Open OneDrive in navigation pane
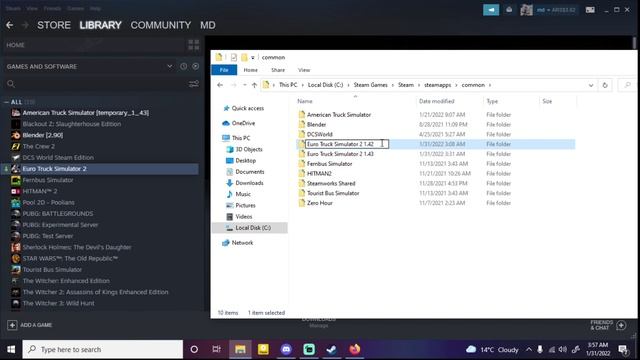The height and width of the screenshot is (360, 640). coord(243,123)
